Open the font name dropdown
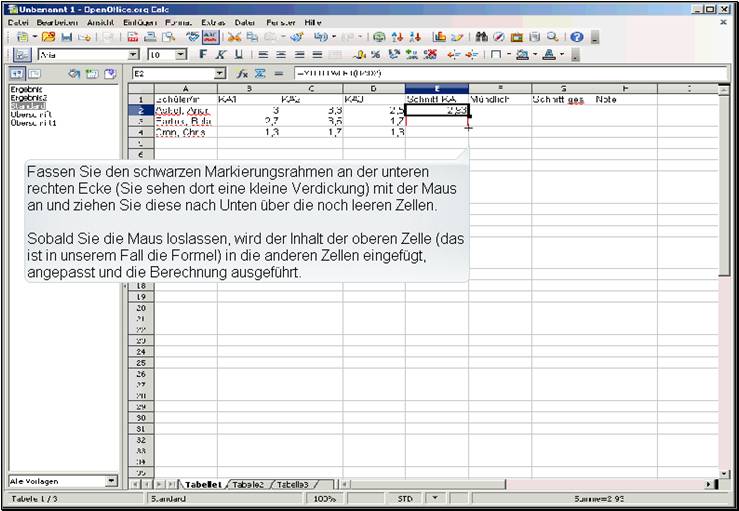 pos(133,55)
